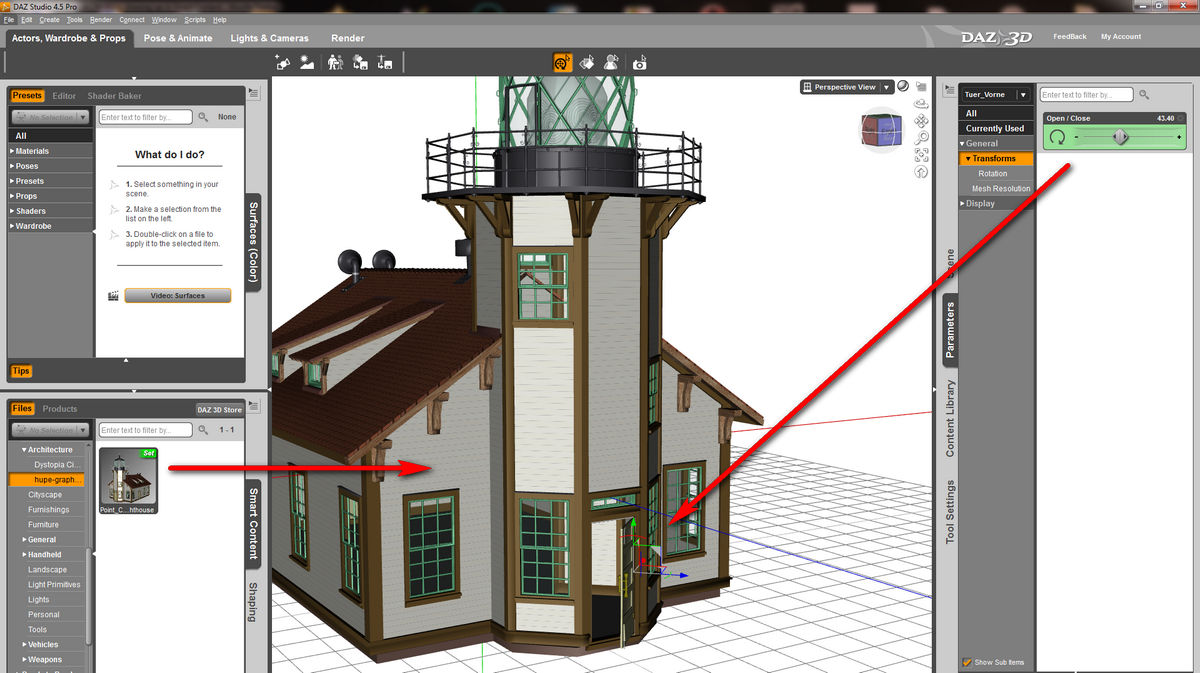Viewport: 1200px width, 673px height.
Task: Click the Tips button in Surfaces pane
Action: coord(21,371)
